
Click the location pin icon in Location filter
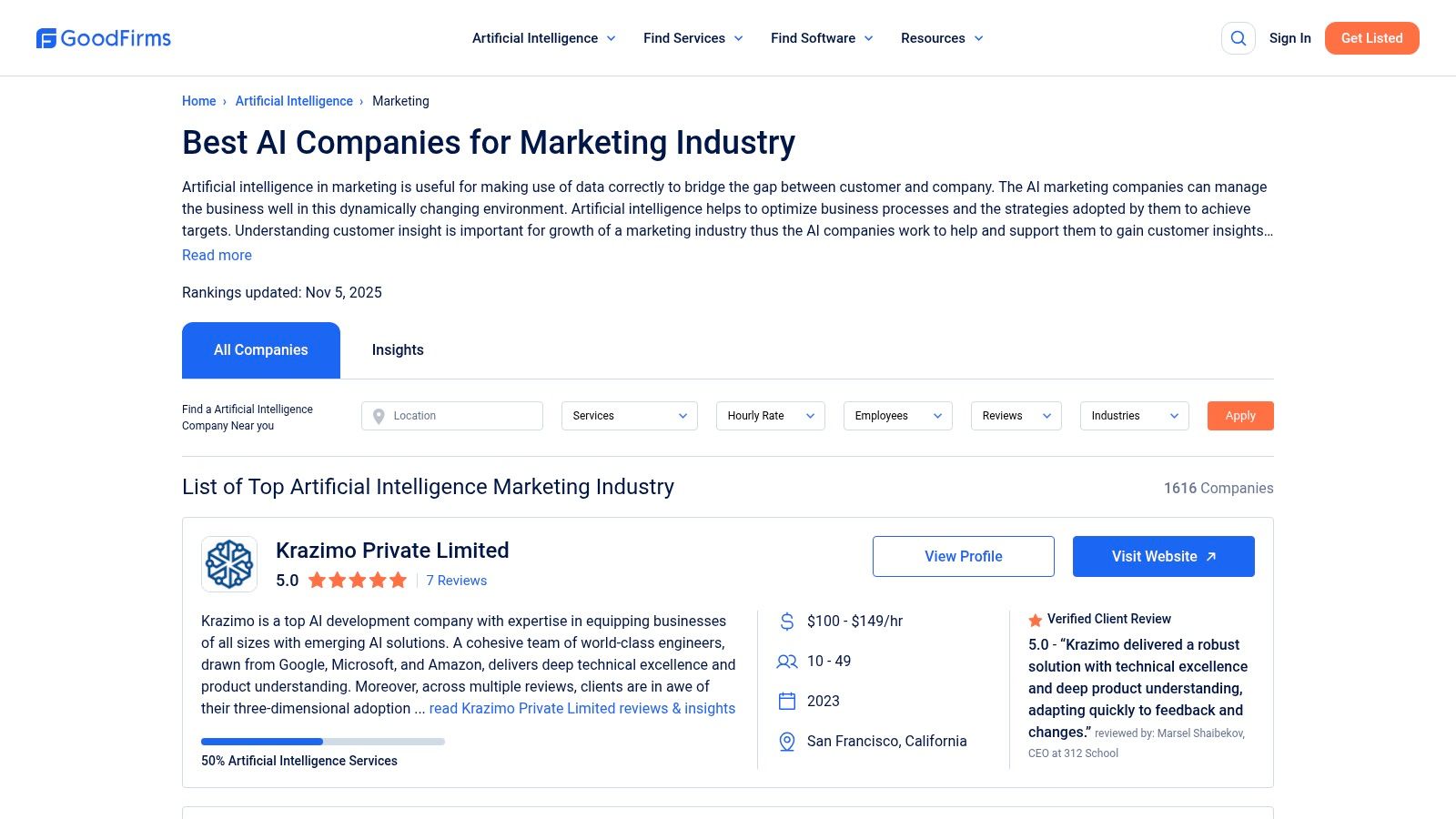tap(379, 416)
